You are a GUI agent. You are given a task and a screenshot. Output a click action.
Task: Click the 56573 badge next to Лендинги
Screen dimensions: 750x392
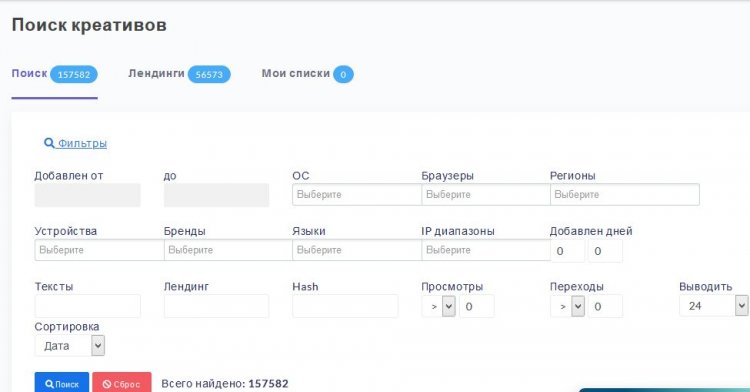click(209, 75)
